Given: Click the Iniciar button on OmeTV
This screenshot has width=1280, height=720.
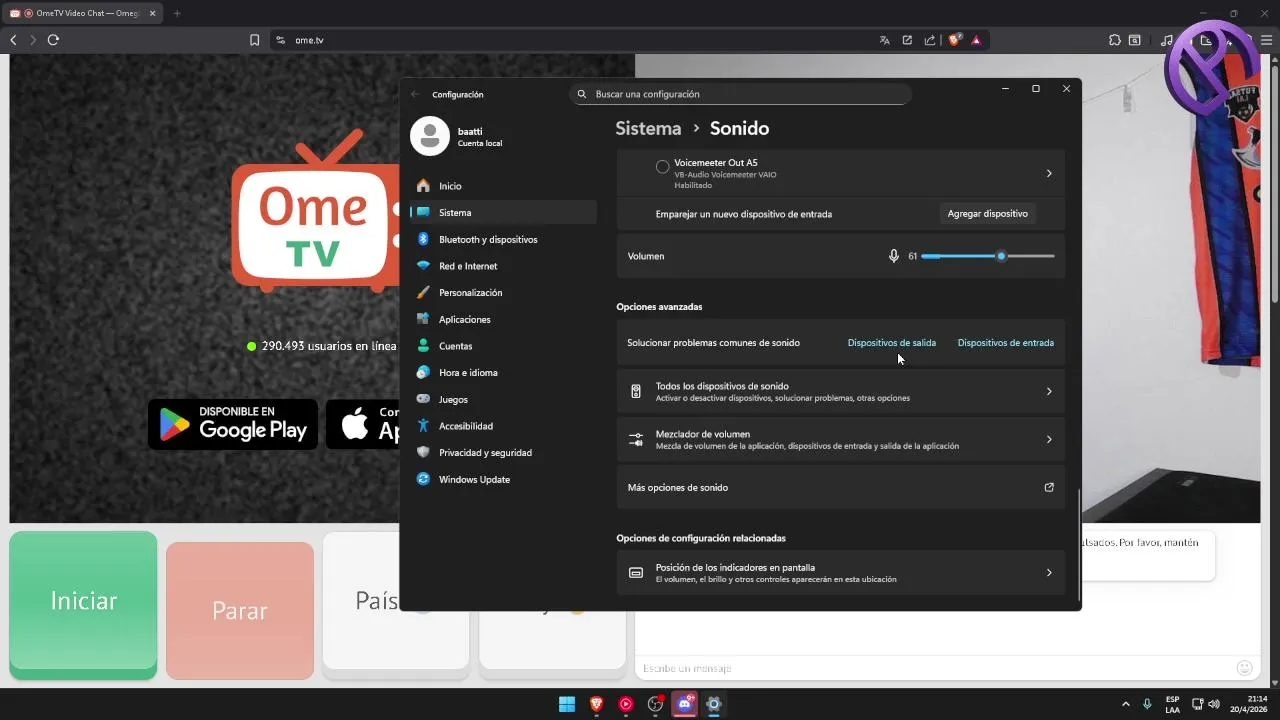Looking at the screenshot, I should pos(83,601).
